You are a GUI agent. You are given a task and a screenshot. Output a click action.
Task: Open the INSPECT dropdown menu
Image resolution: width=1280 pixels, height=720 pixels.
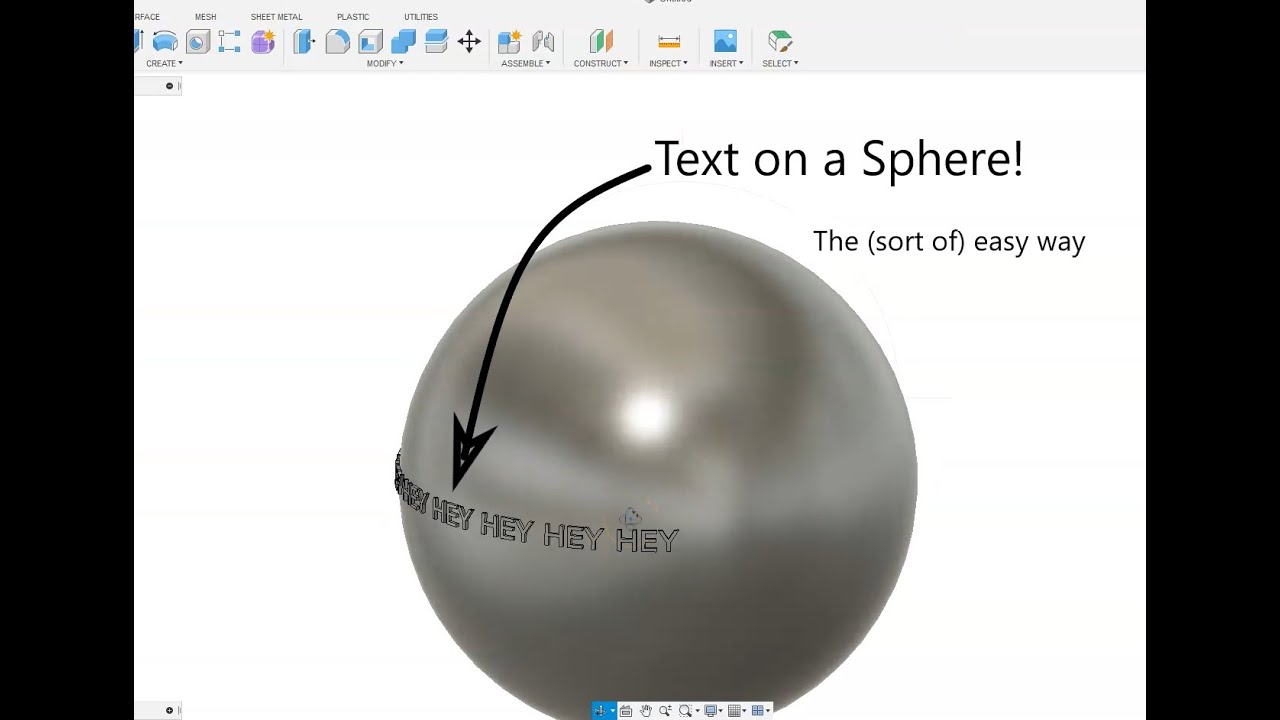tap(668, 63)
